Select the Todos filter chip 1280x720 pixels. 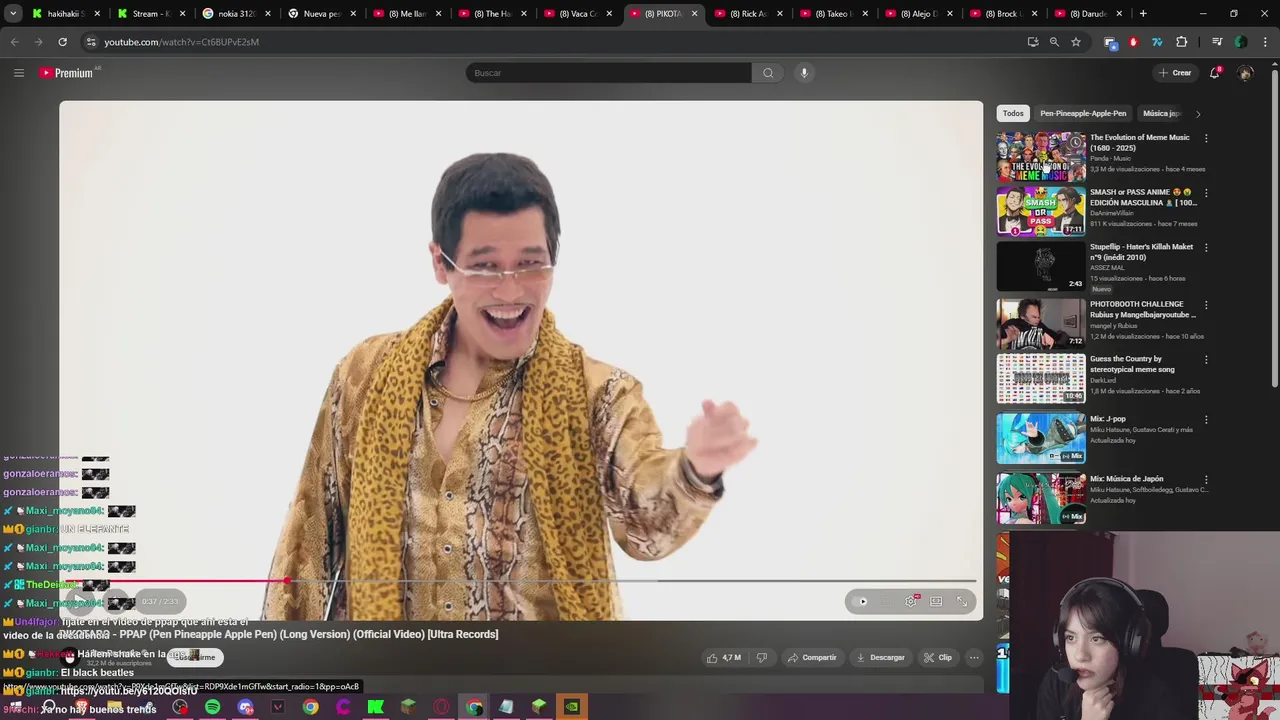[1013, 114]
